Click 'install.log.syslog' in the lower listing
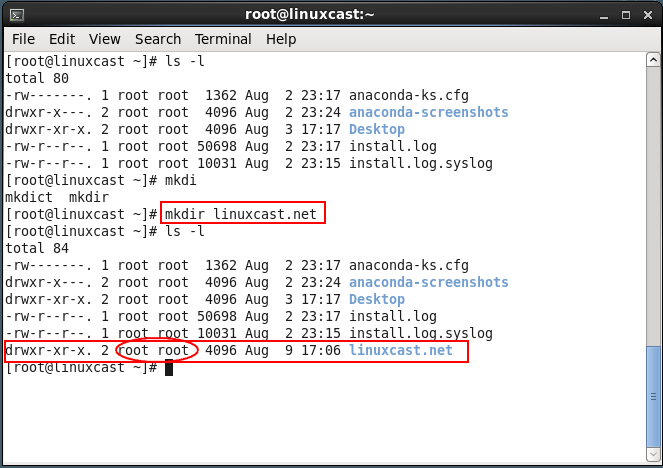The width and height of the screenshot is (663, 468). click(x=421, y=333)
